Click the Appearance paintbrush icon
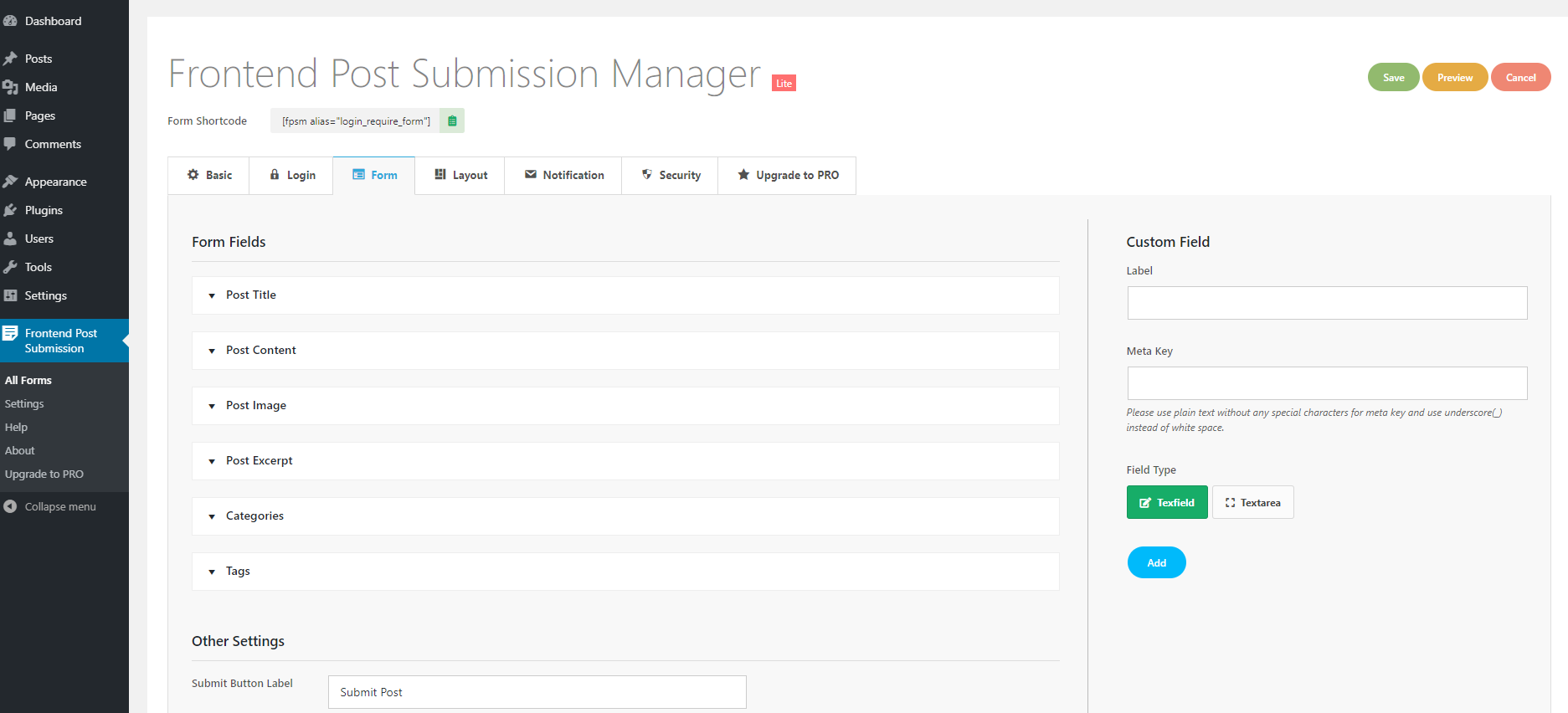The image size is (1568, 713). coord(10,182)
